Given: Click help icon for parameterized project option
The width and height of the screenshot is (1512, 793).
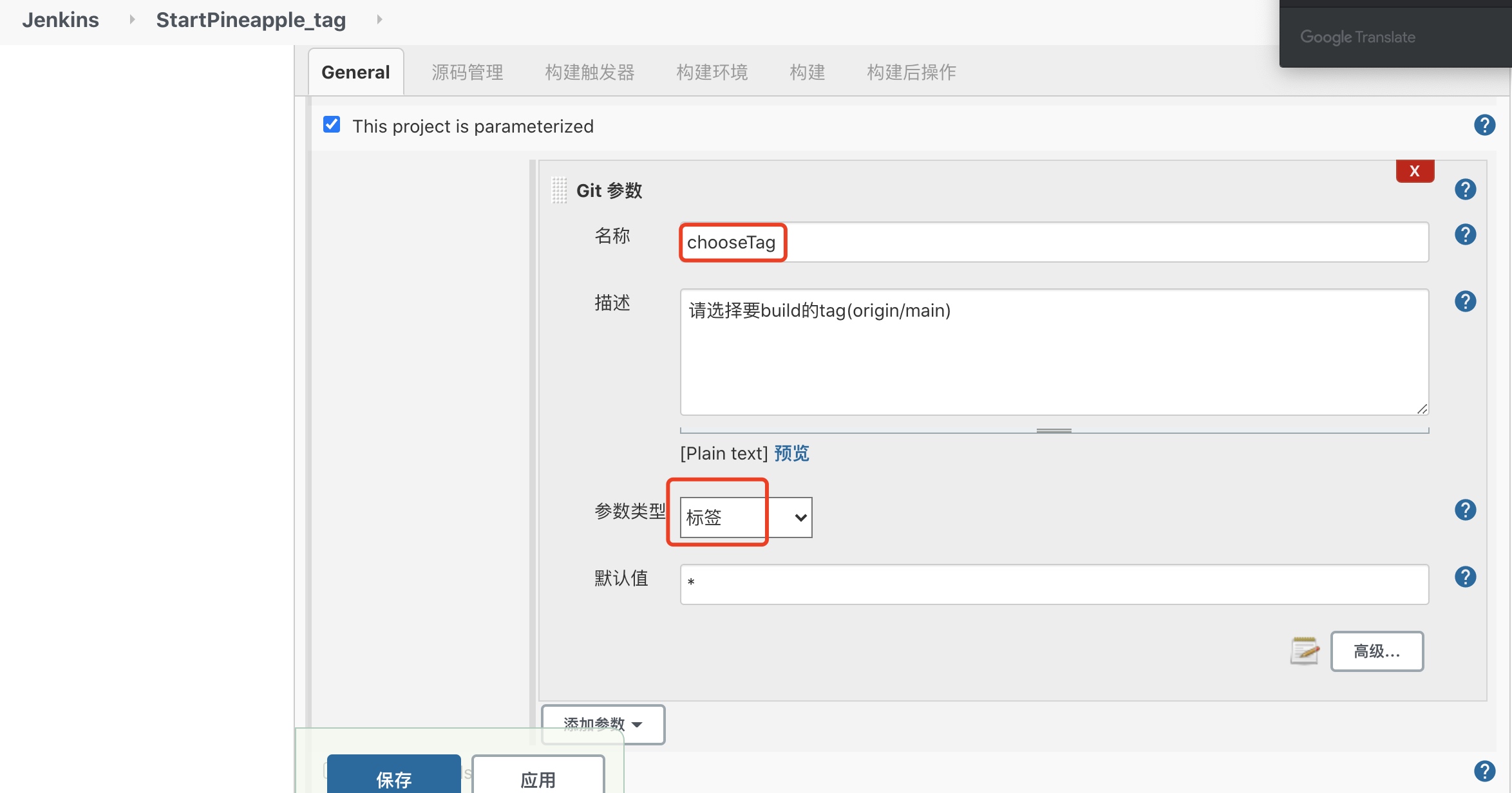Looking at the screenshot, I should [x=1484, y=126].
